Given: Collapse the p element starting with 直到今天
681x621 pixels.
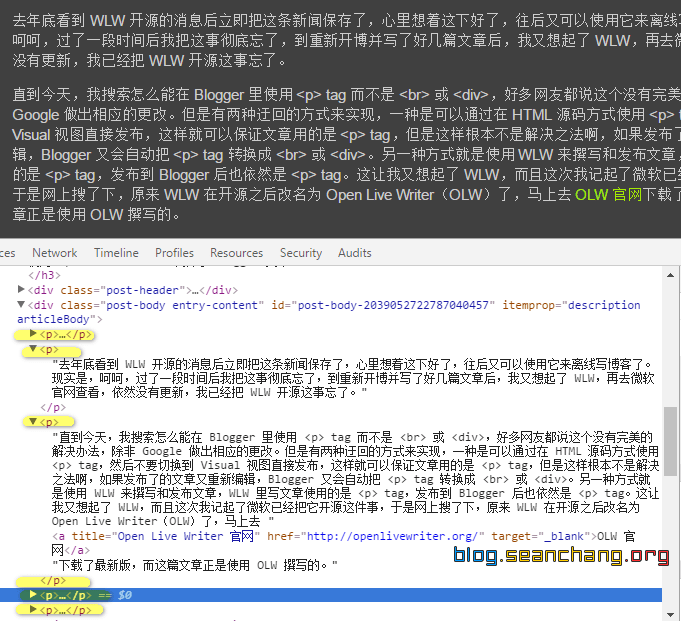Looking at the screenshot, I should (33, 421).
